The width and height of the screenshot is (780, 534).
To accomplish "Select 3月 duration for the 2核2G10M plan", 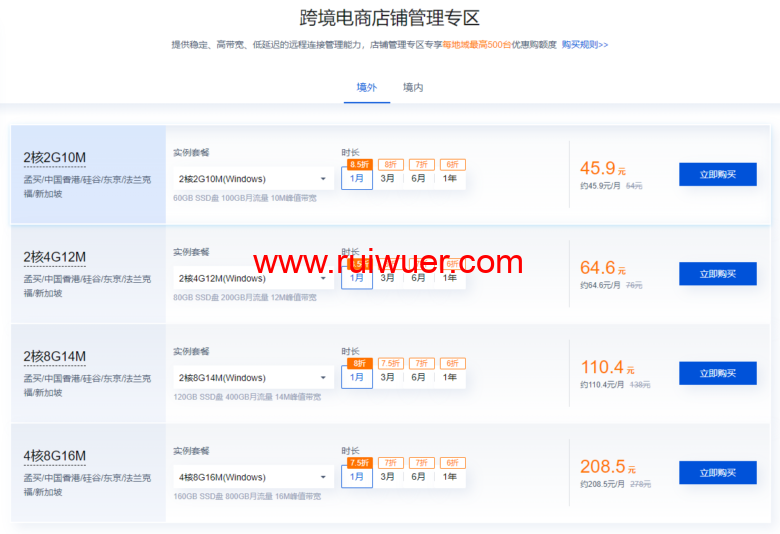I will click(x=388, y=179).
